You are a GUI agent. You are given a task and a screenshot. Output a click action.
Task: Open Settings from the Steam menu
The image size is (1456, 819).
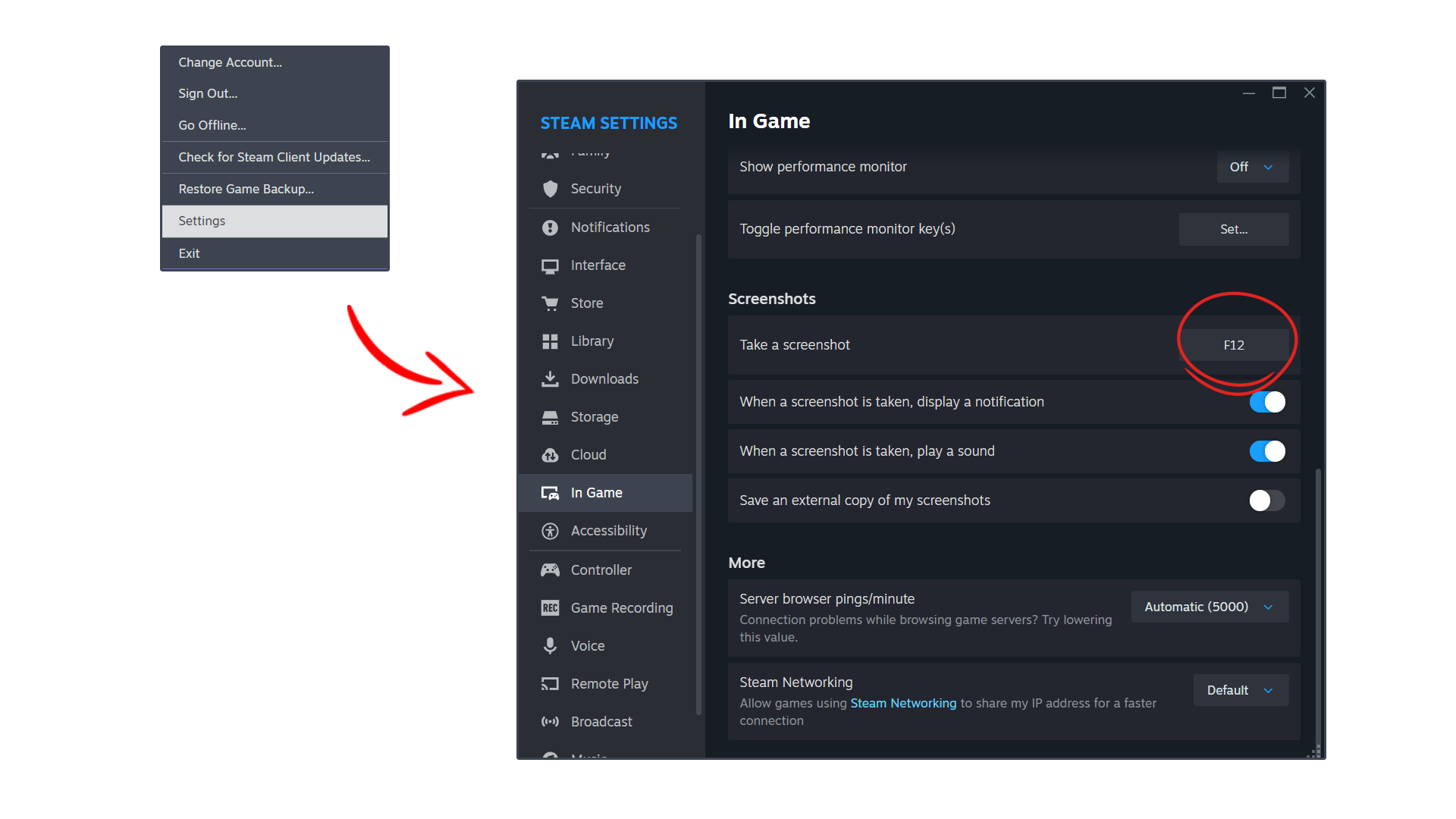pos(275,221)
